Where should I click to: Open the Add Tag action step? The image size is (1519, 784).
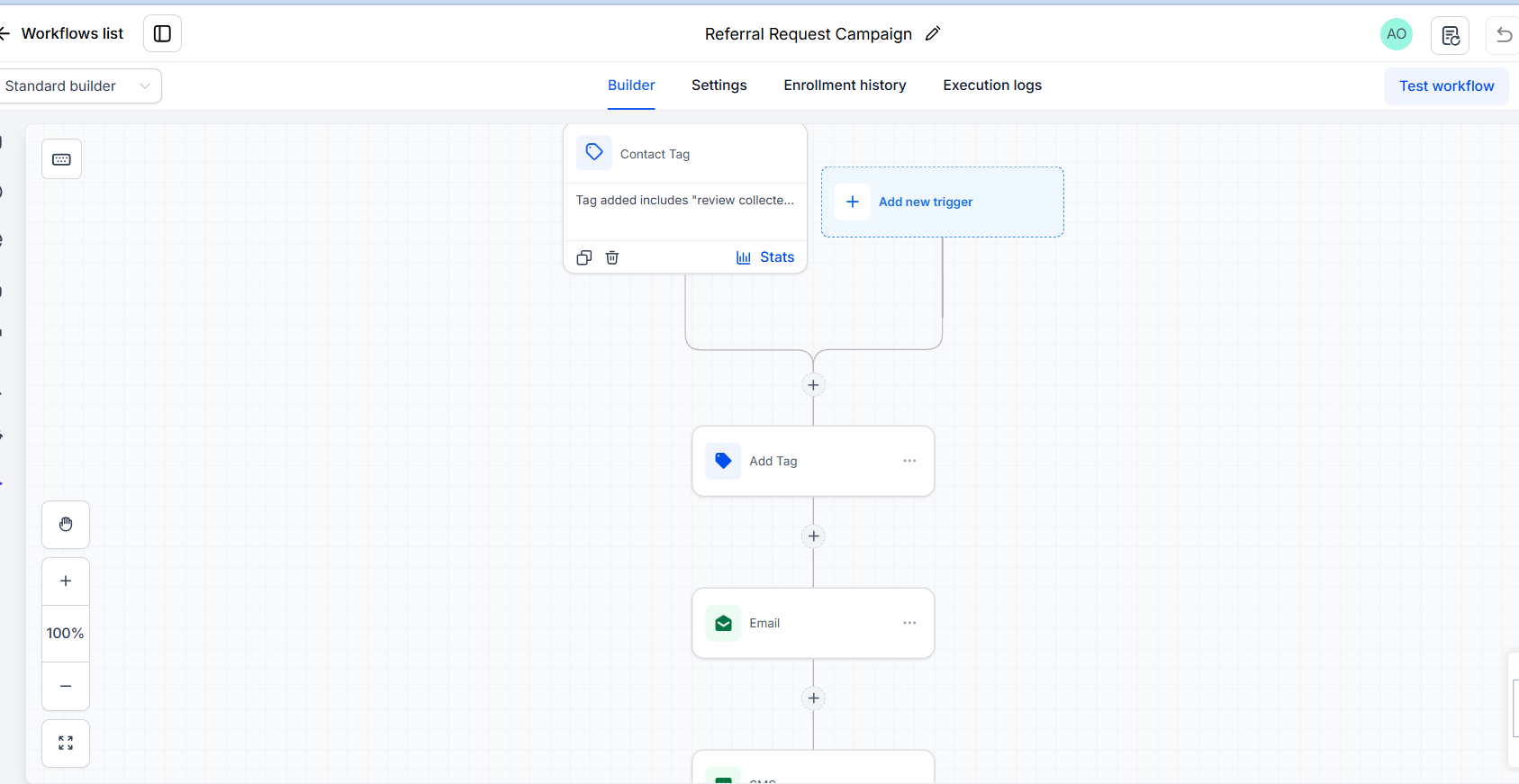pyautogui.click(x=813, y=461)
